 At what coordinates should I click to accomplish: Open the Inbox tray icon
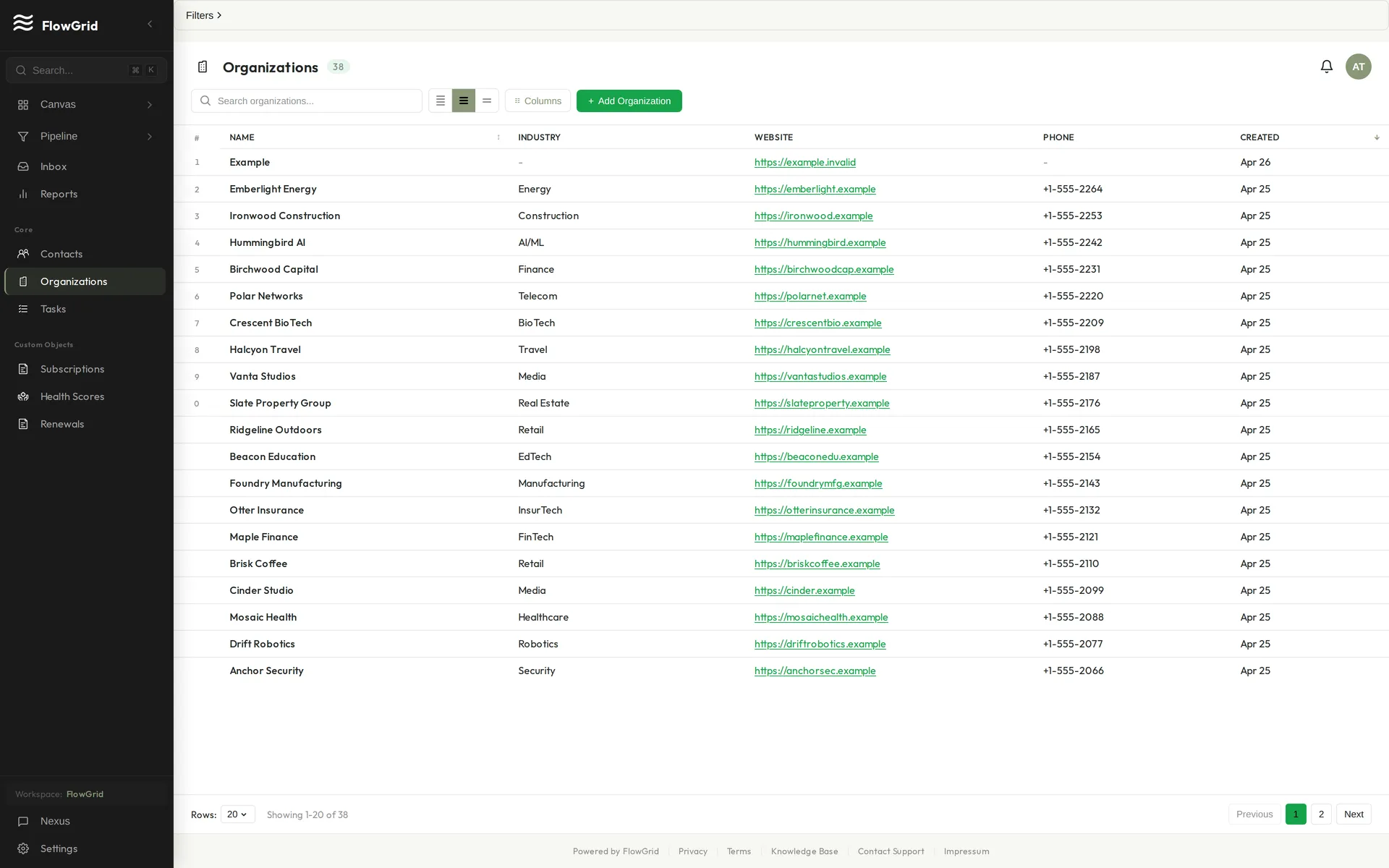(x=23, y=167)
